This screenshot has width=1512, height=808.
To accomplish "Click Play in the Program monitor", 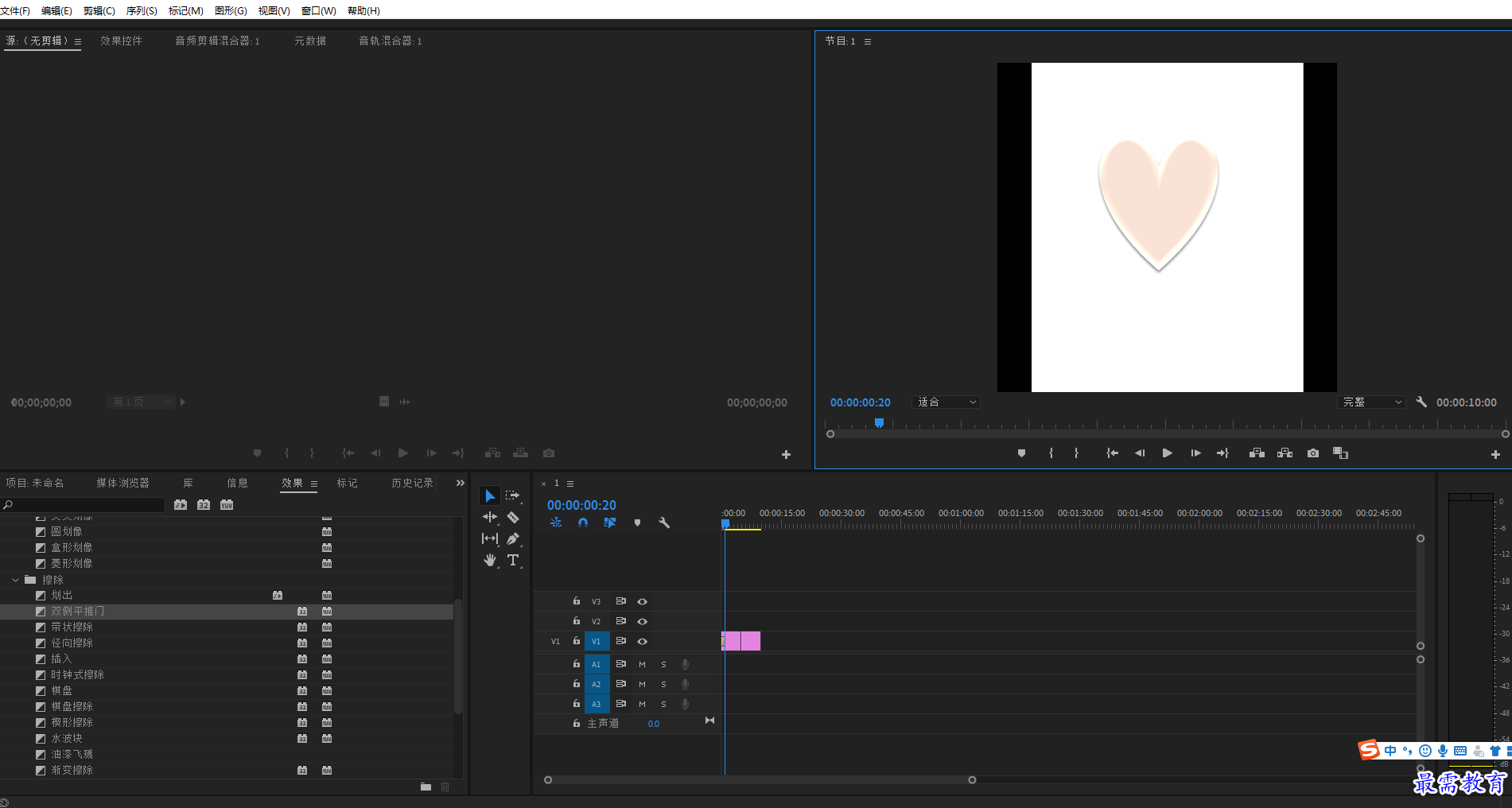I will click(1167, 453).
